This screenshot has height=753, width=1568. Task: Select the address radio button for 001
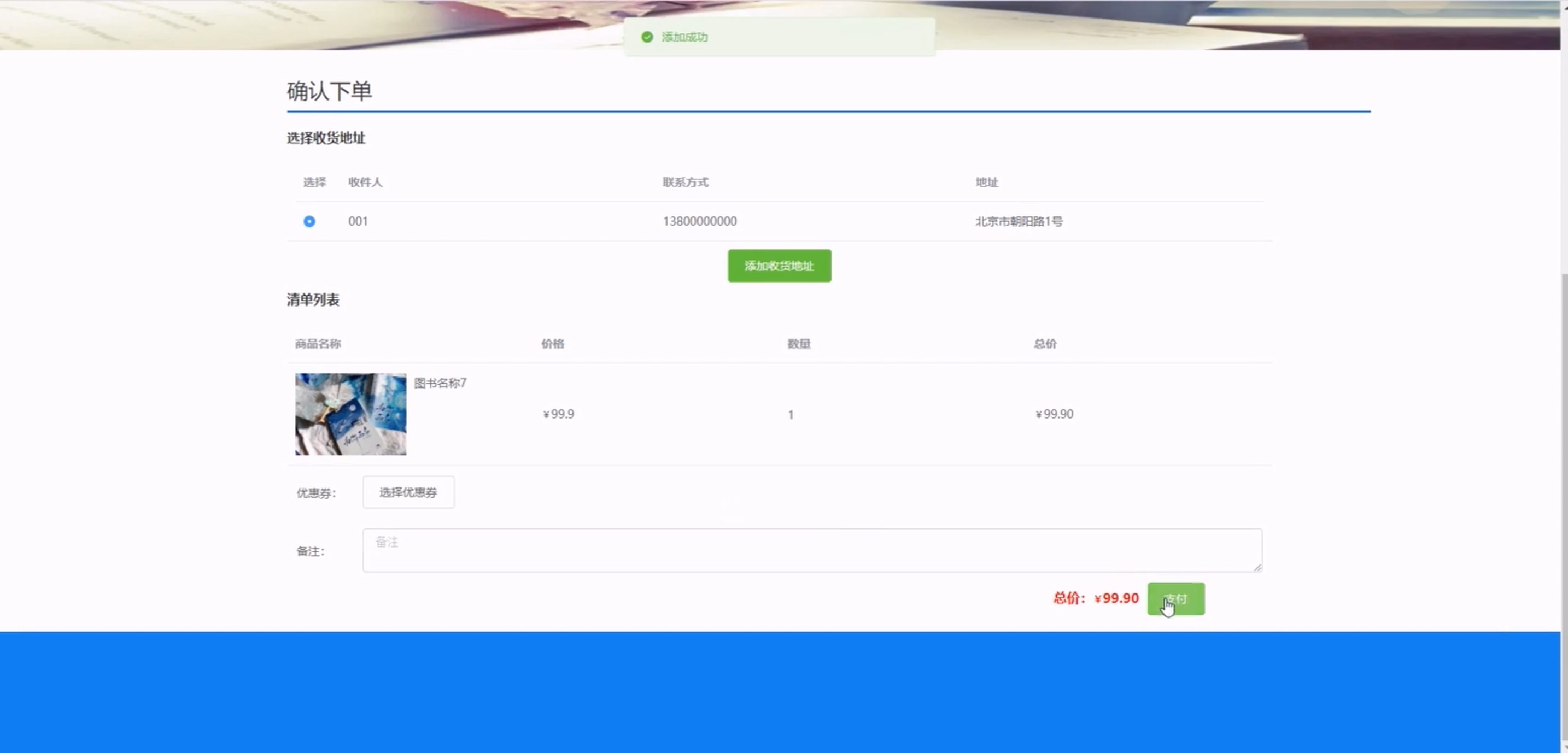pyautogui.click(x=309, y=221)
